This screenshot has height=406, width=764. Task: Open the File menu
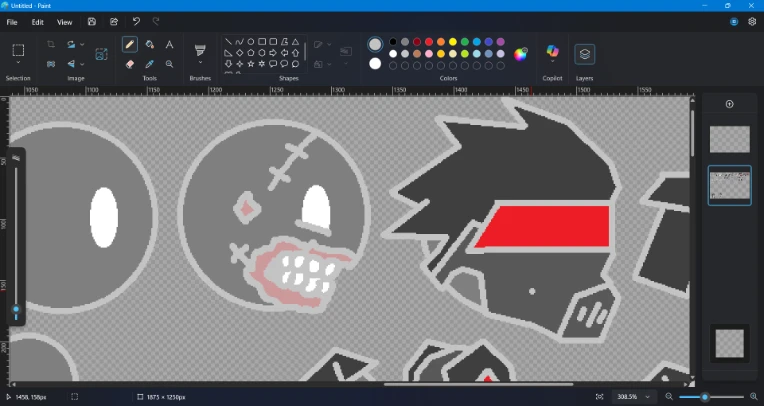click(12, 22)
